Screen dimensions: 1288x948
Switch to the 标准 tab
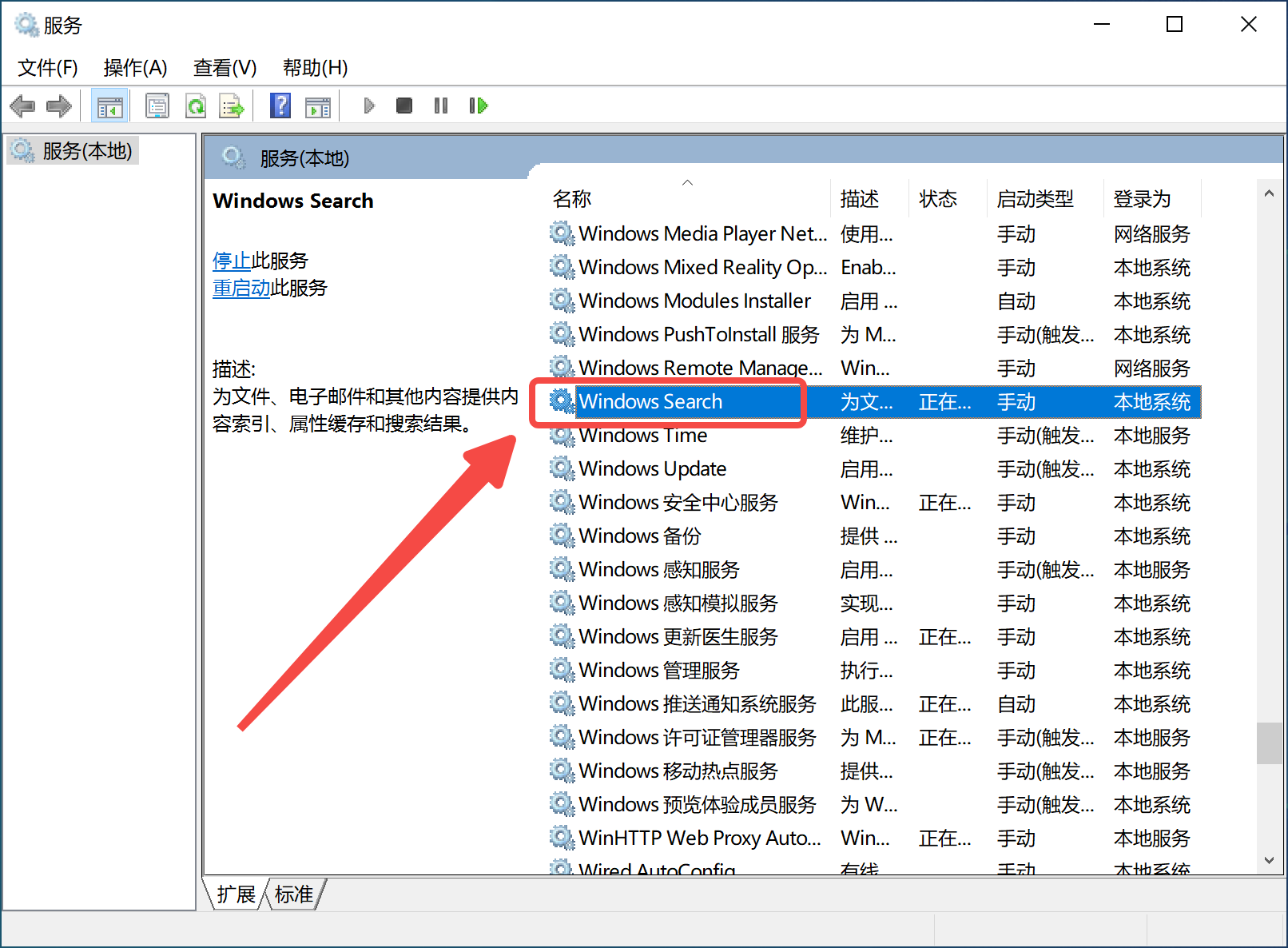tap(293, 894)
